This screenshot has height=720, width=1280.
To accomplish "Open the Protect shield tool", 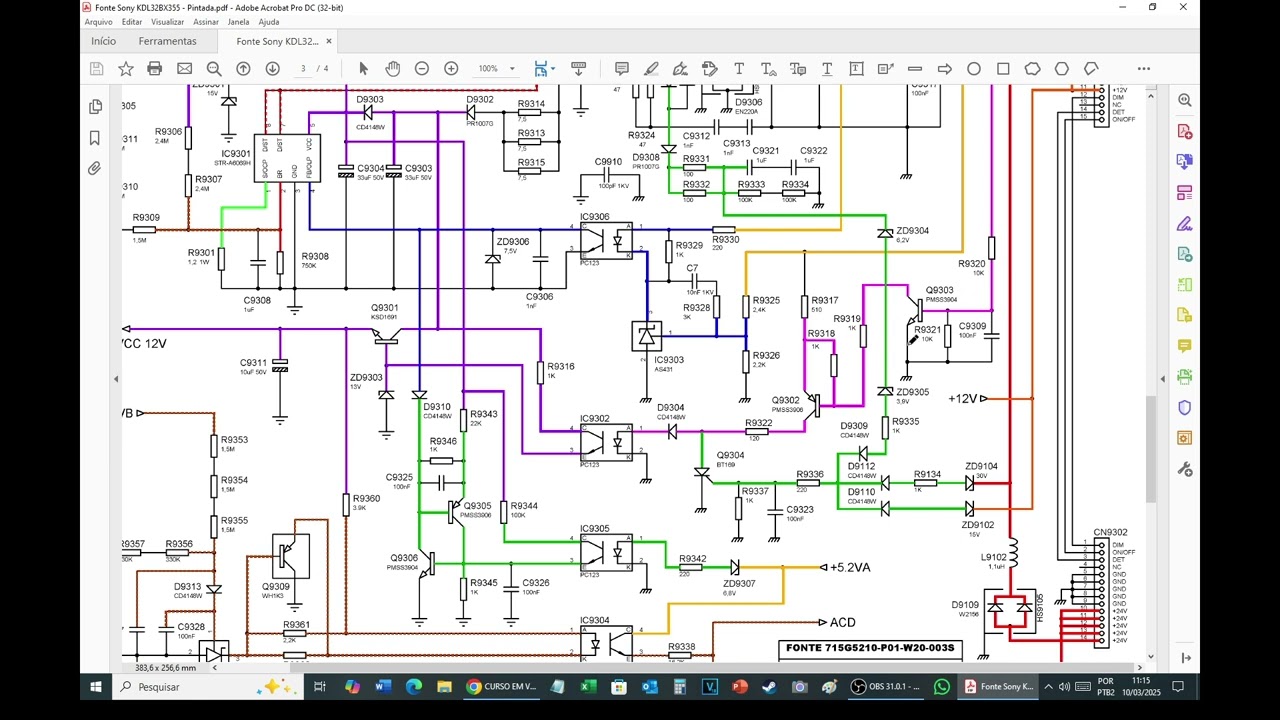I will pyautogui.click(x=1184, y=407).
